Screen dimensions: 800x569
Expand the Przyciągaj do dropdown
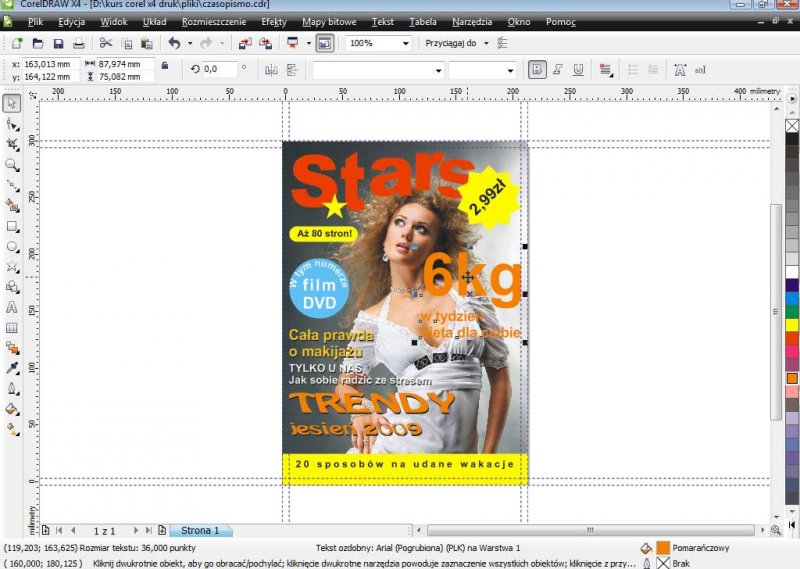coord(486,44)
